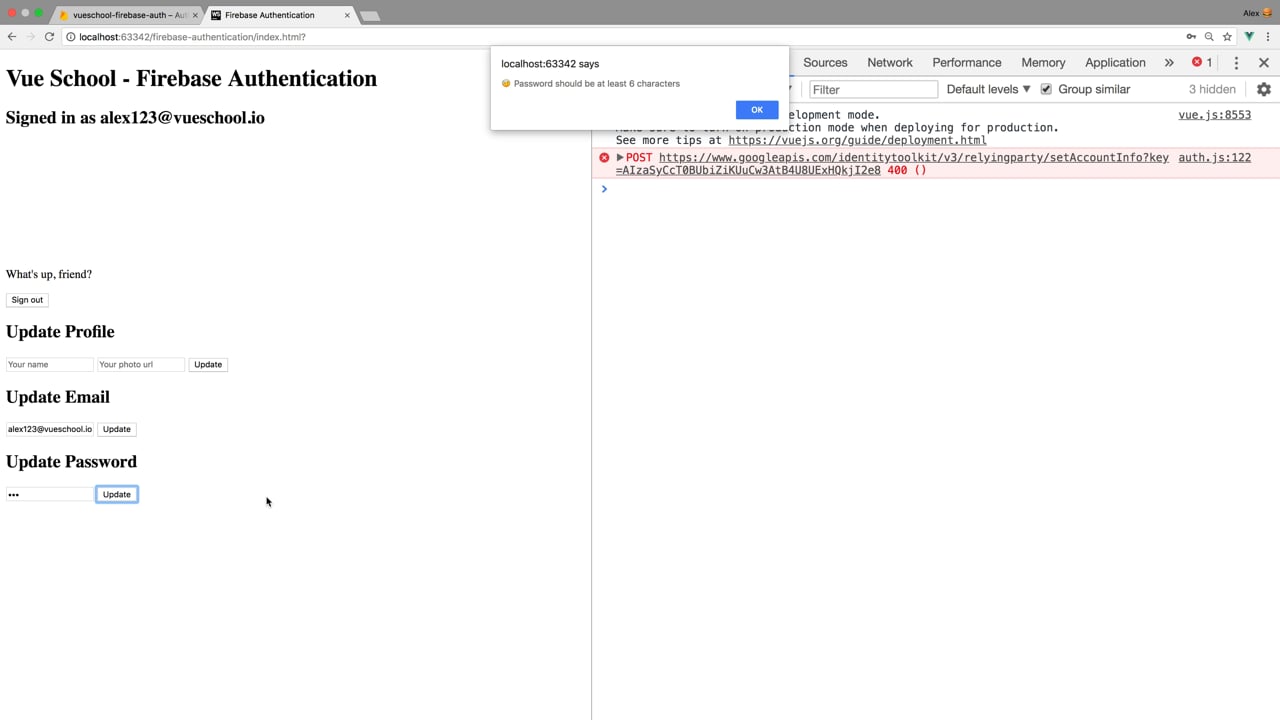Expand the POST error entry triangle
Image resolution: width=1280 pixels, height=720 pixels.
[620, 158]
